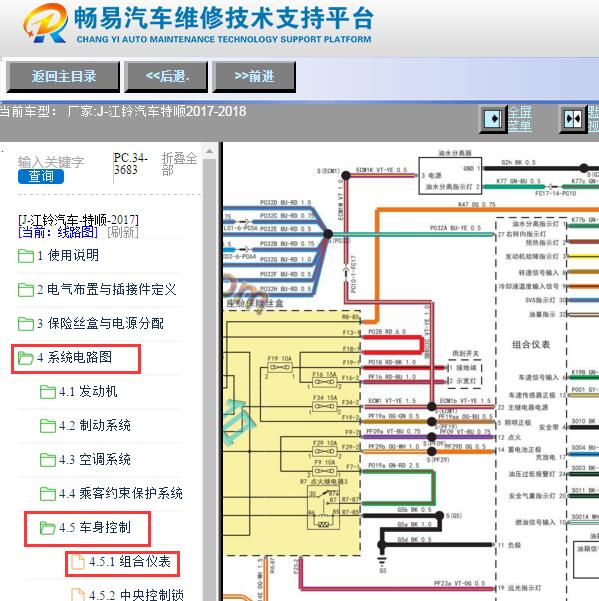Image resolution: width=599 pixels, height=601 pixels.
Task: Open the 1 使用说明 folder icon
Action: tap(26, 256)
